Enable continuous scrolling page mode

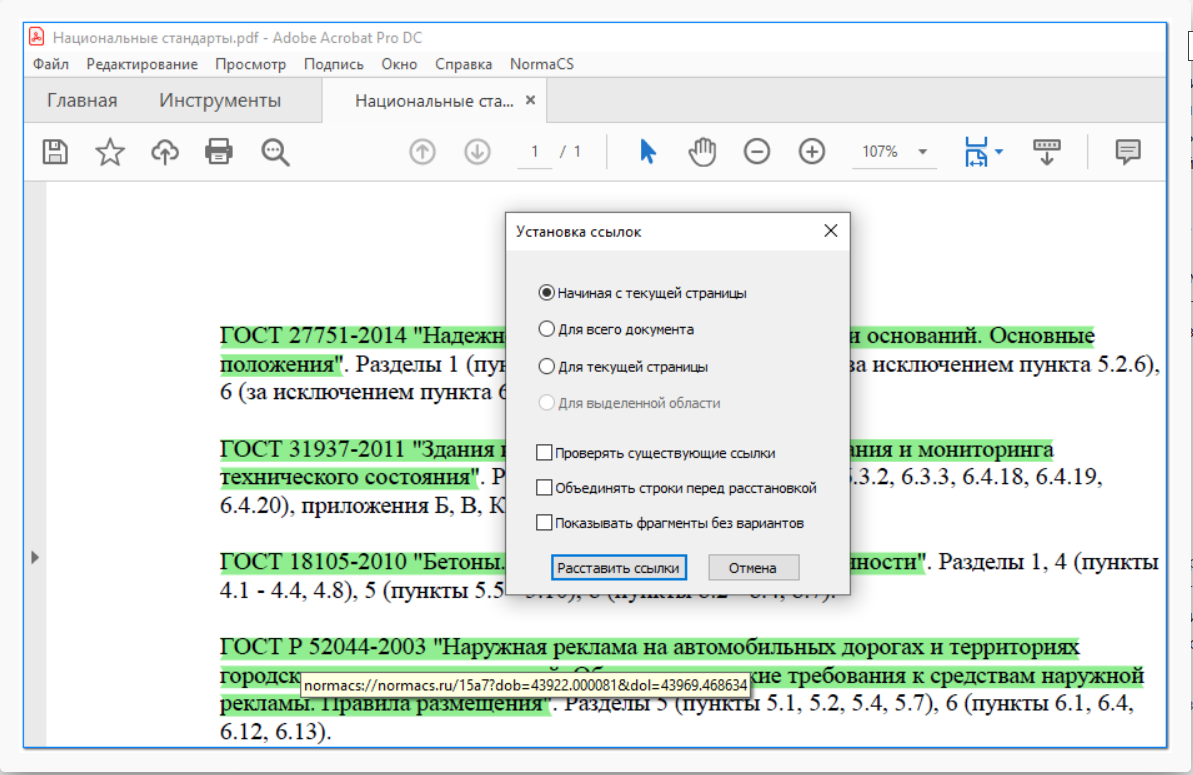(1045, 151)
